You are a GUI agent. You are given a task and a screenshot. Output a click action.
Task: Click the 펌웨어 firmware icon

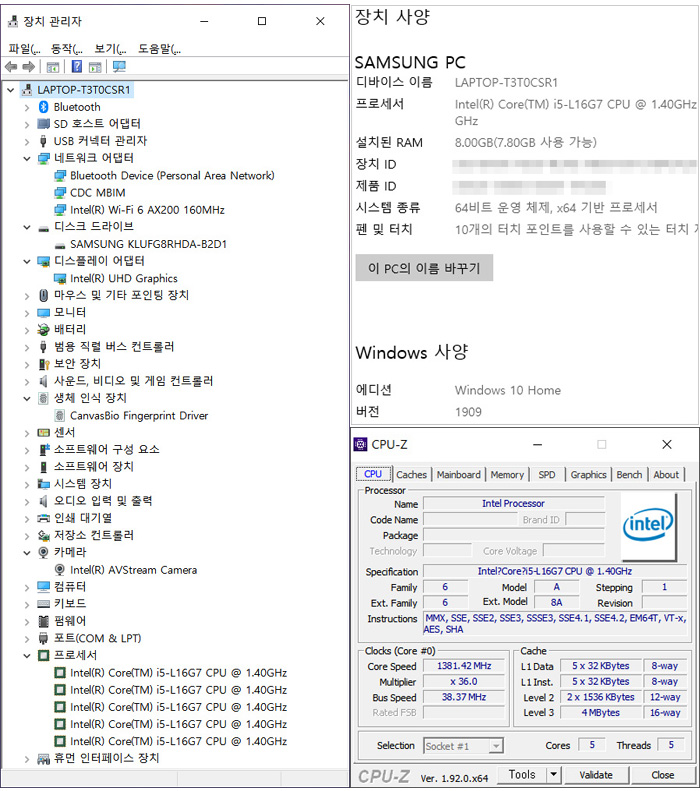(x=43, y=621)
